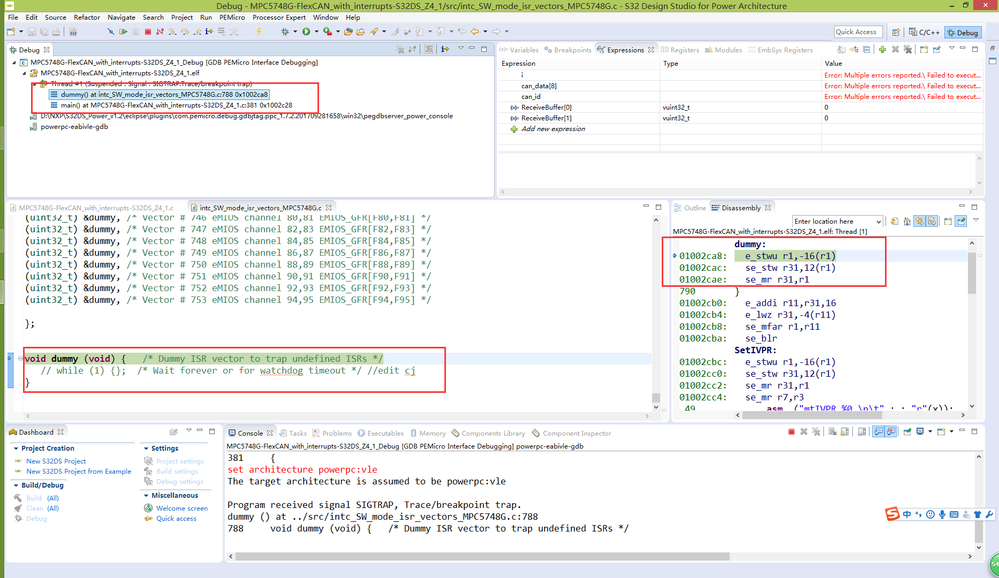Collapse the dummy function fold marker

[20, 359]
